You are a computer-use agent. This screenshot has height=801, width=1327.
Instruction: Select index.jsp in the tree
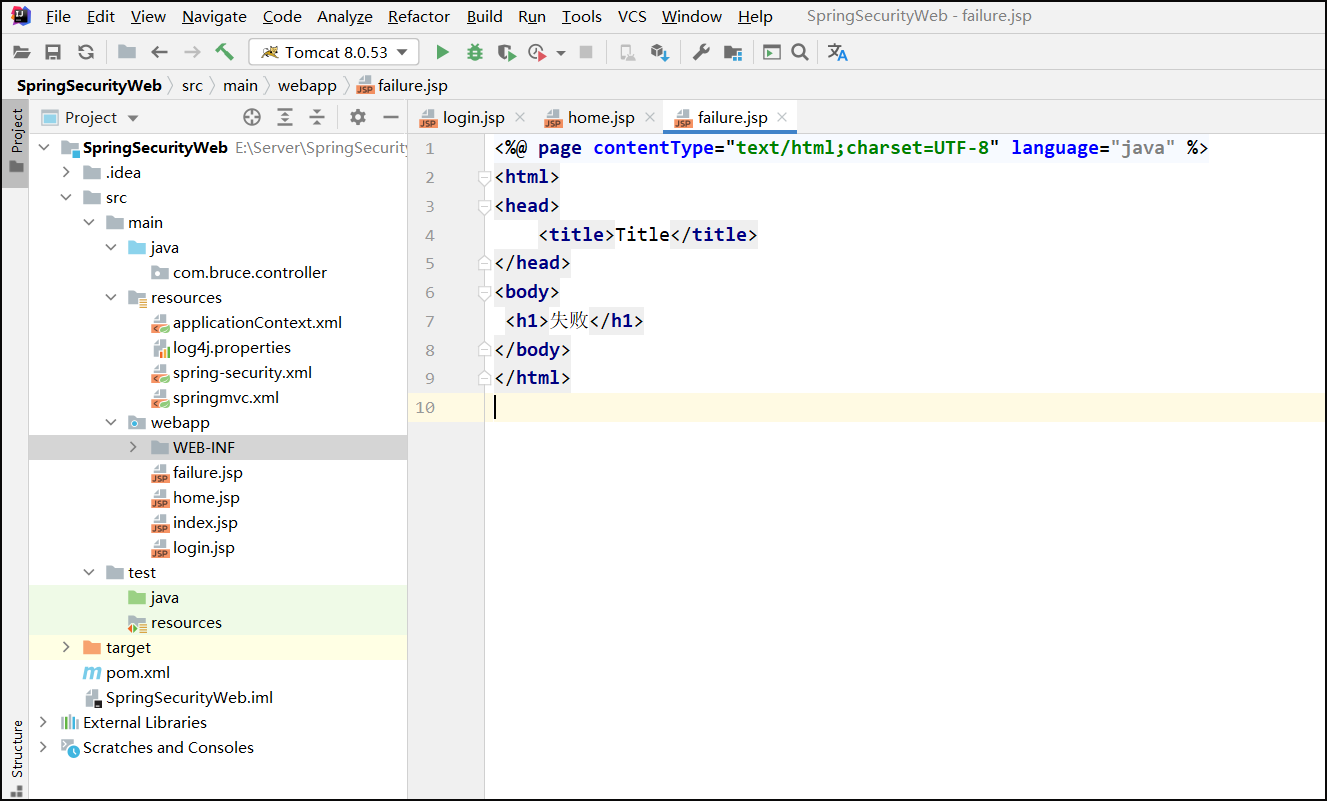[205, 523]
